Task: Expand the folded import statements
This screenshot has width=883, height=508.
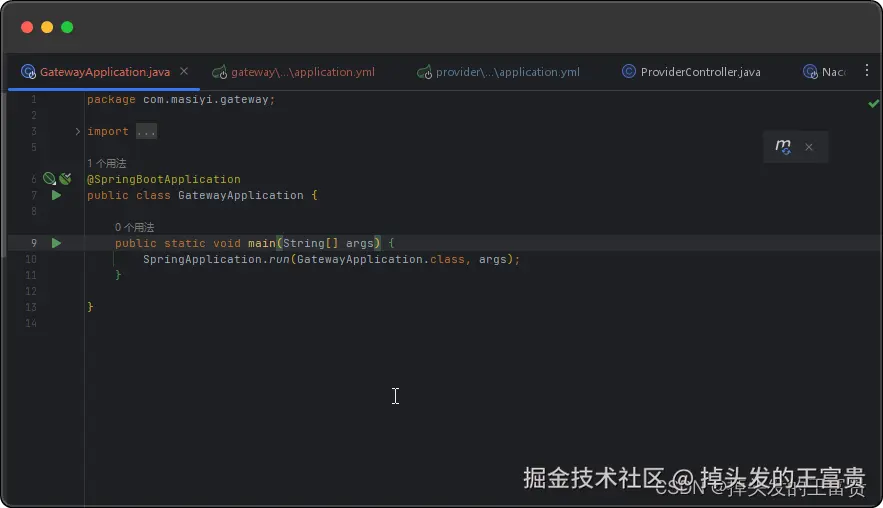Action: 78,131
